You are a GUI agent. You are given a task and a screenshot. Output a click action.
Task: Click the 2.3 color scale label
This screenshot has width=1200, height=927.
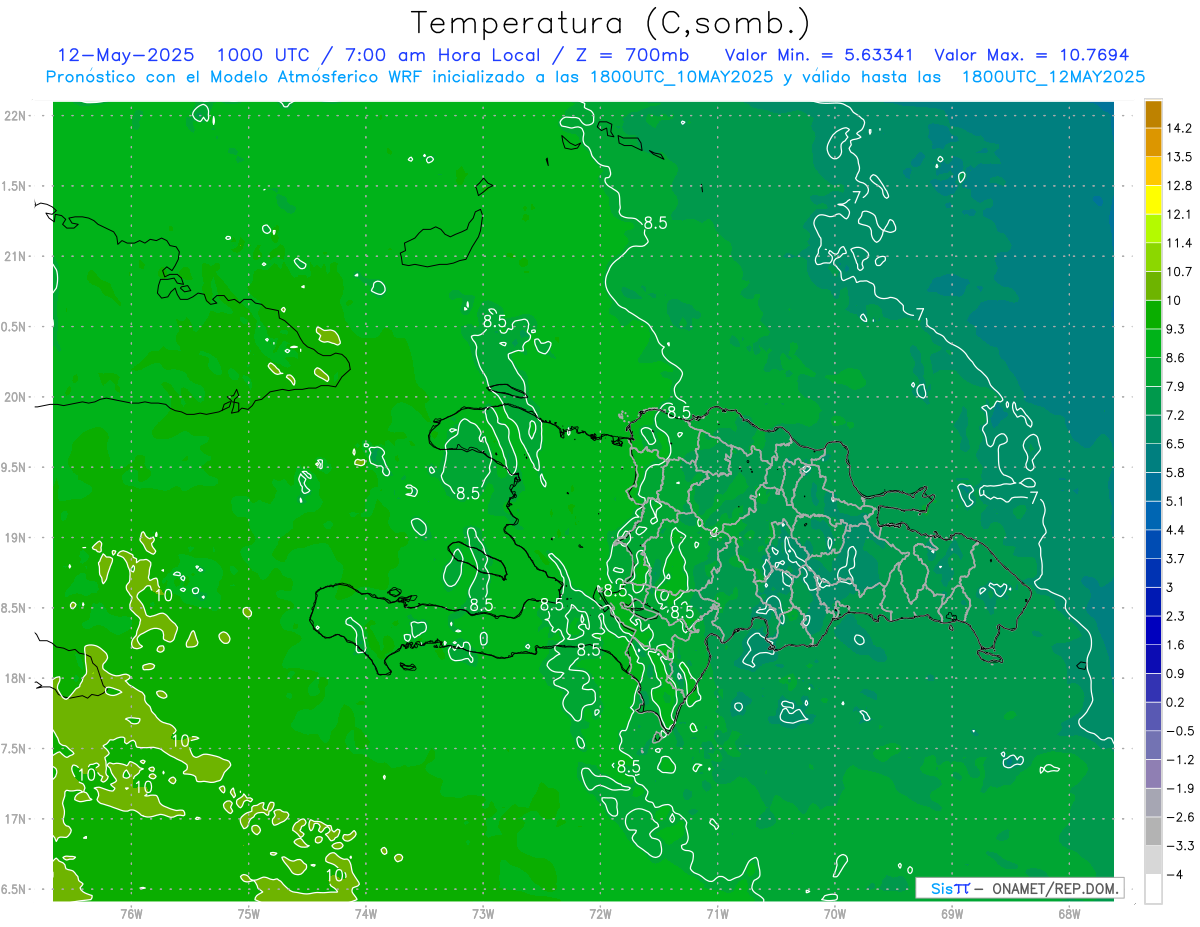pos(1175,617)
